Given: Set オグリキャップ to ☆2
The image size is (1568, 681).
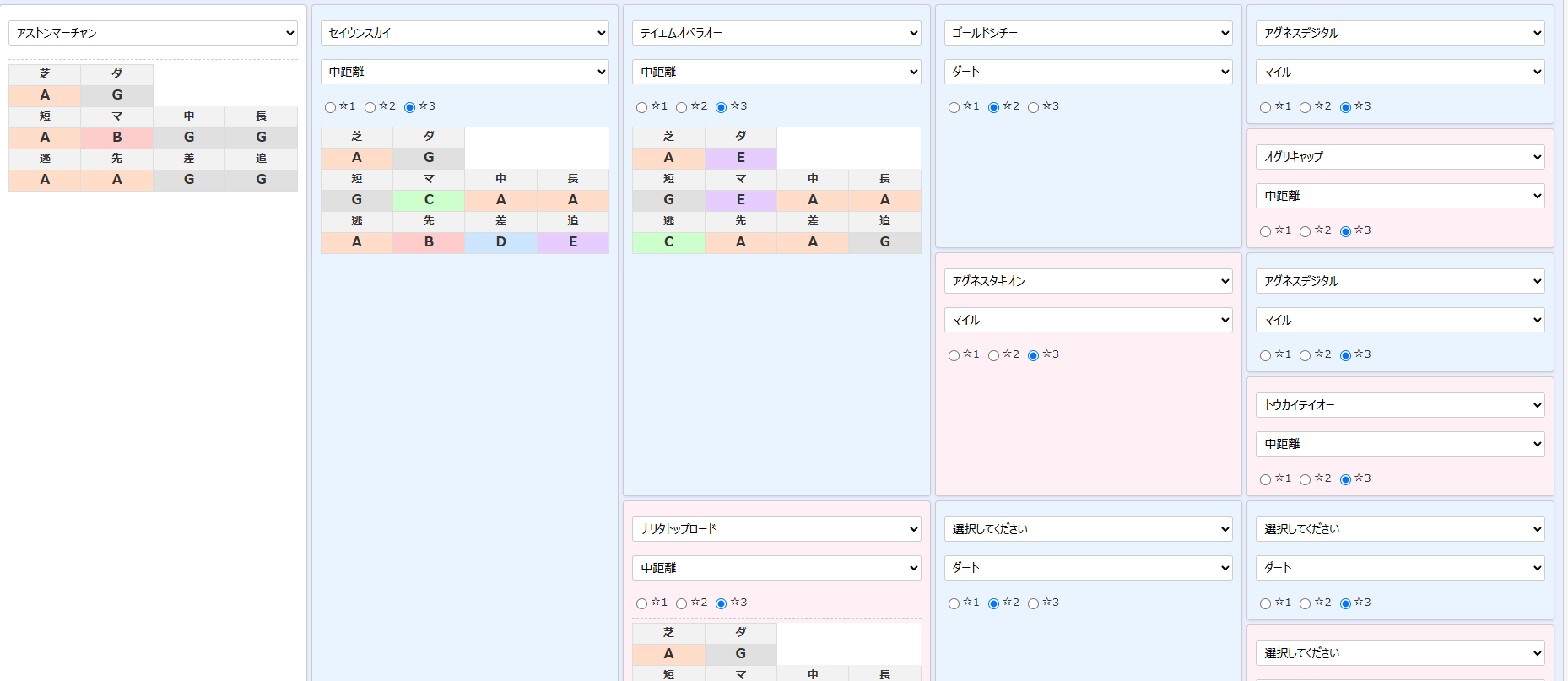Looking at the screenshot, I should click(1305, 231).
